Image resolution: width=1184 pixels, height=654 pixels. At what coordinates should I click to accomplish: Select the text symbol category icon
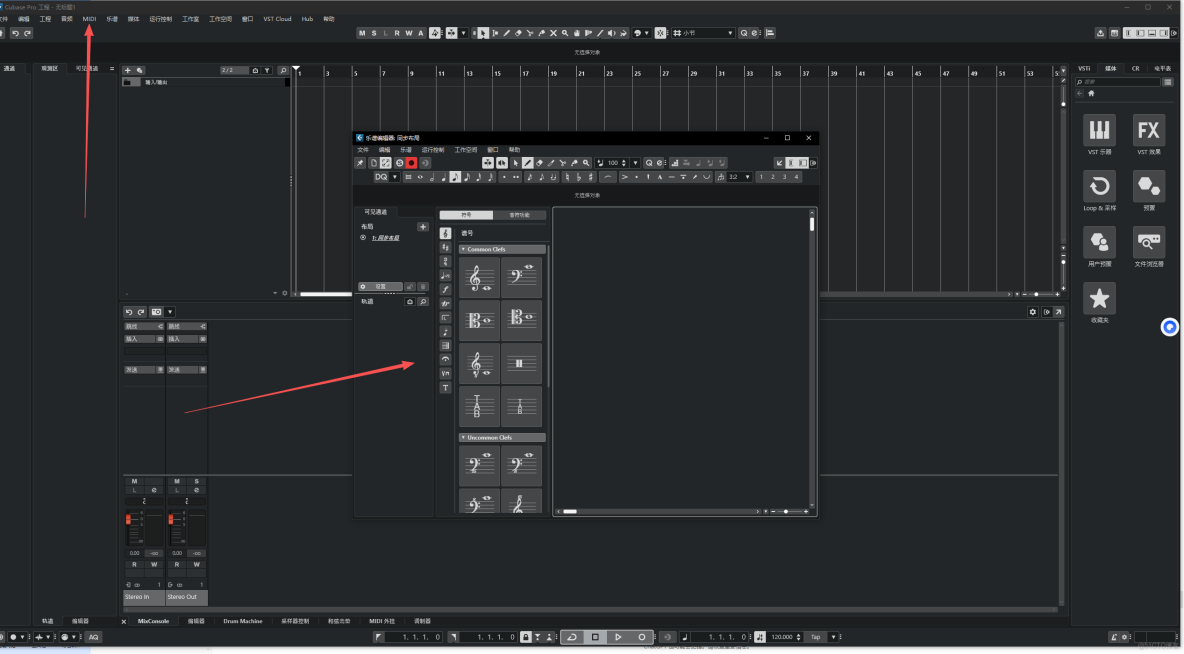tap(446, 387)
